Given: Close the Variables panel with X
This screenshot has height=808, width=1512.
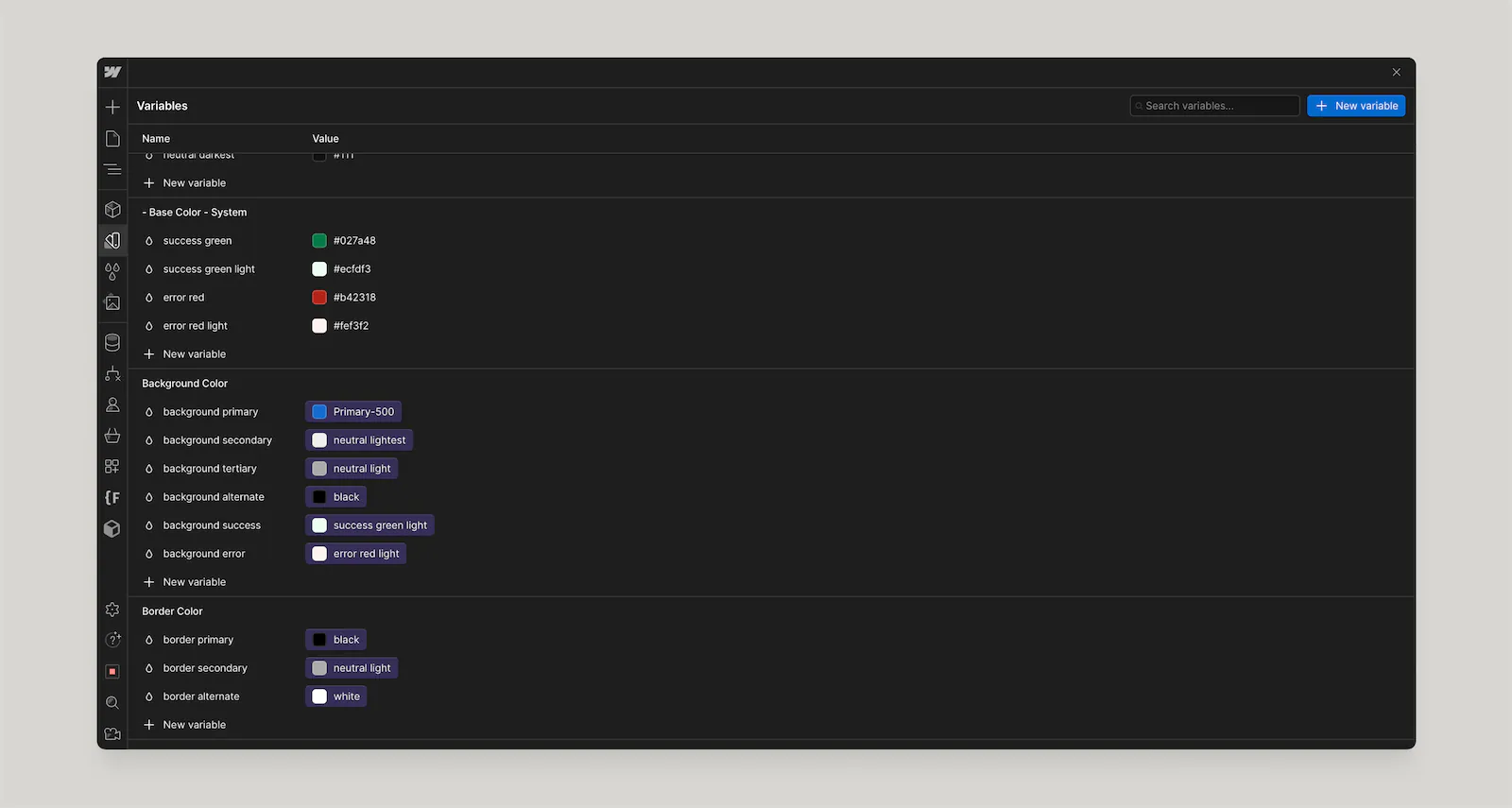Looking at the screenshot, I should point(1397,72).
